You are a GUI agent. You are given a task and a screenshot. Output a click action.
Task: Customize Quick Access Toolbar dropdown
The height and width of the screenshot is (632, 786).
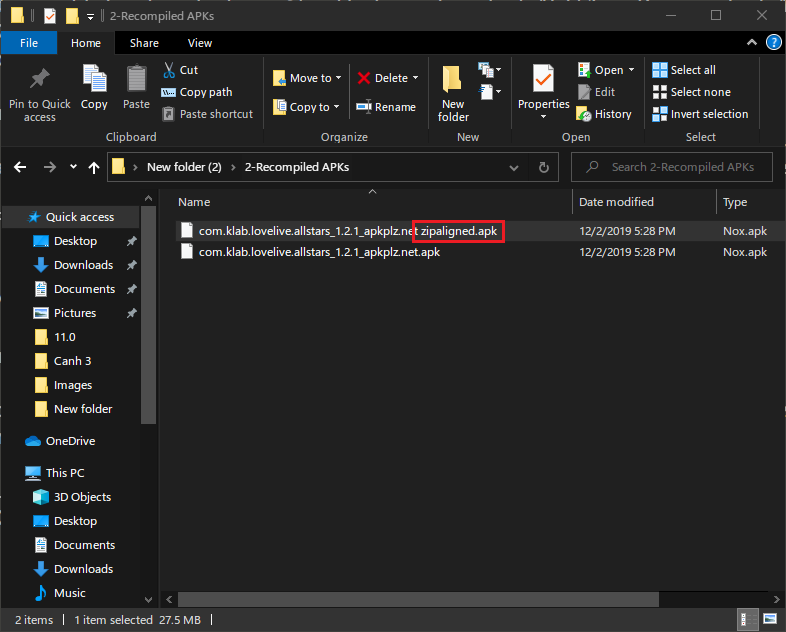point(90,17)
